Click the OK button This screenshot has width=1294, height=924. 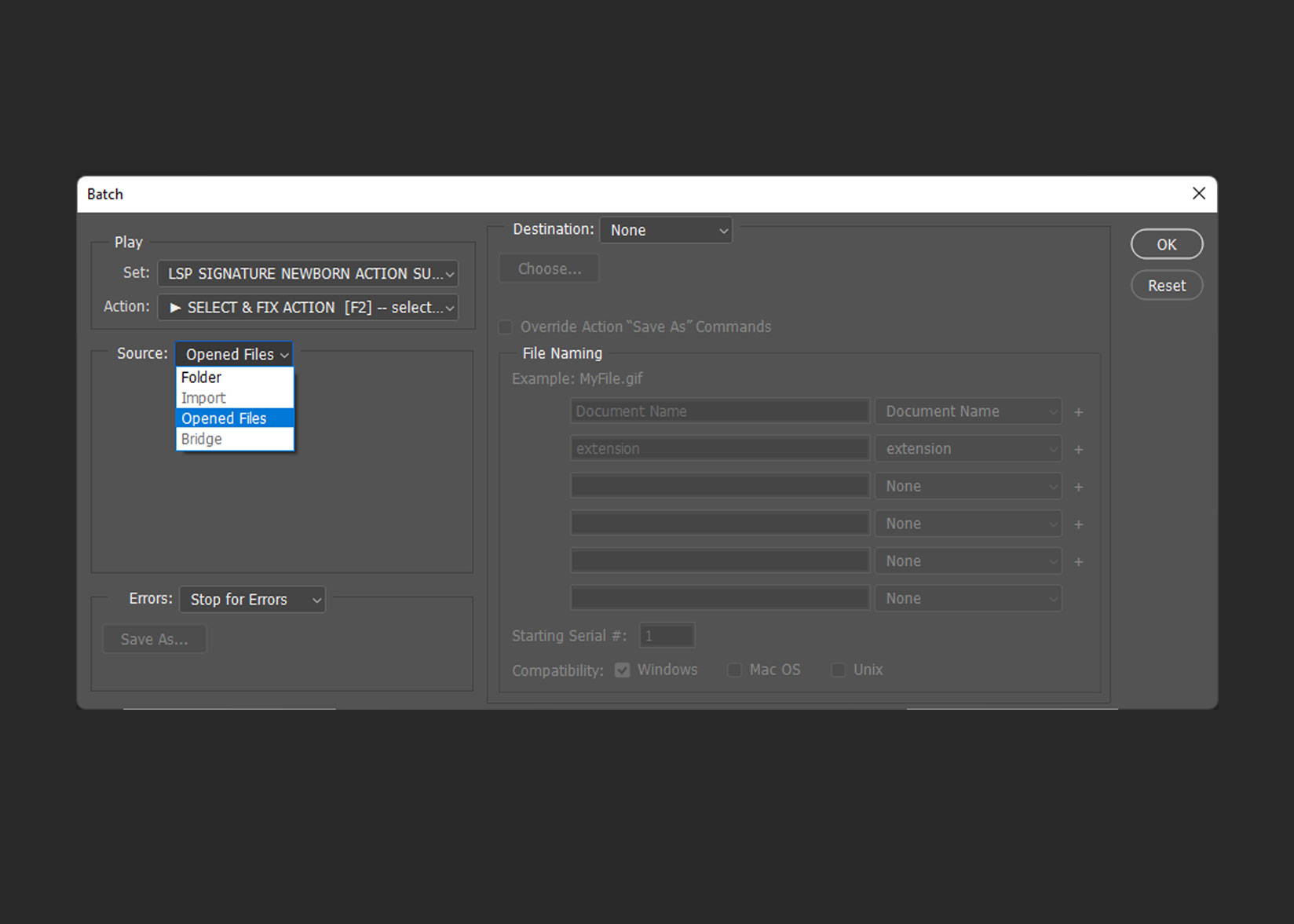(x=1166, y=244)
